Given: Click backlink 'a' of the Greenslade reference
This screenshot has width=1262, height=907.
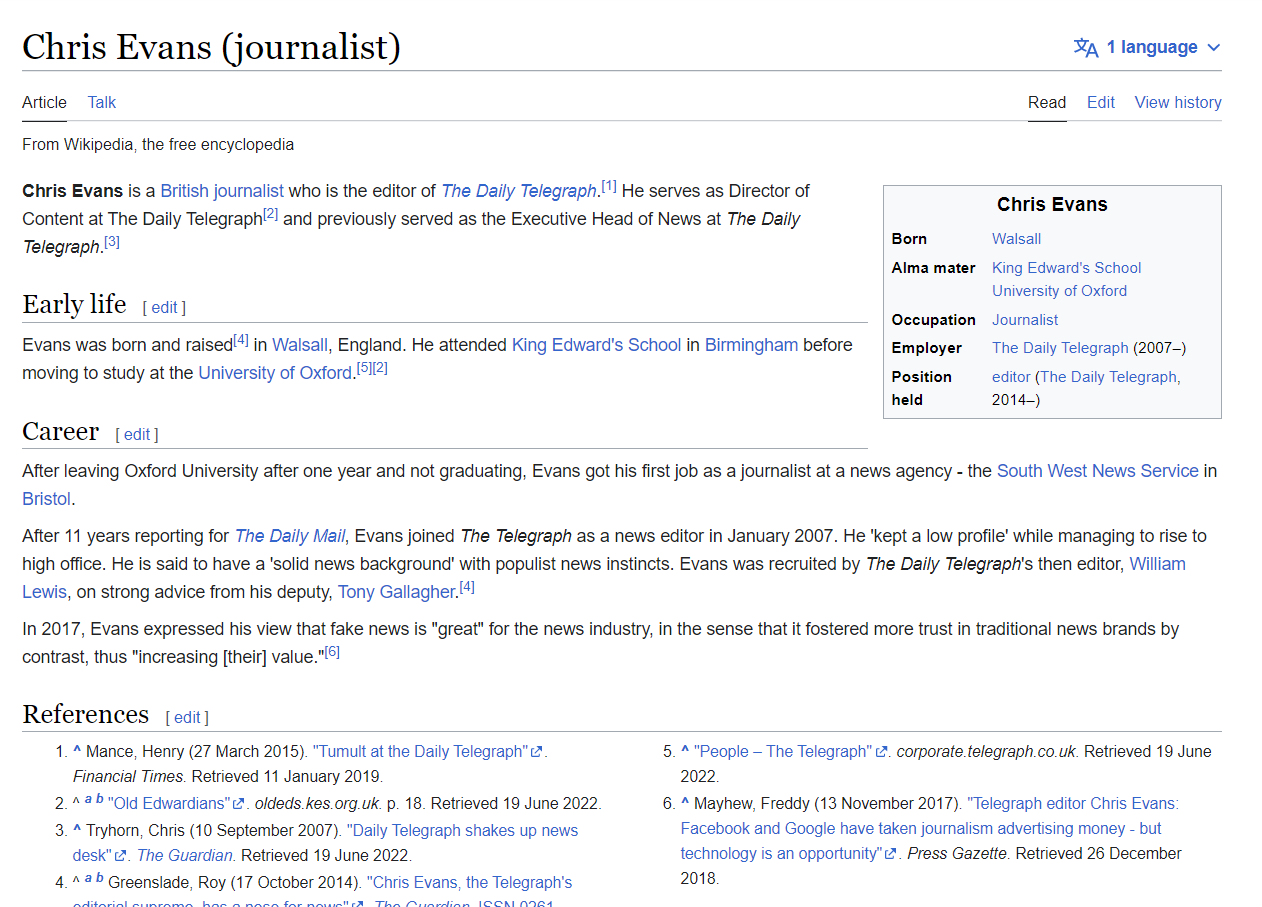Looking at the screenshot, I should click(88, 878).
